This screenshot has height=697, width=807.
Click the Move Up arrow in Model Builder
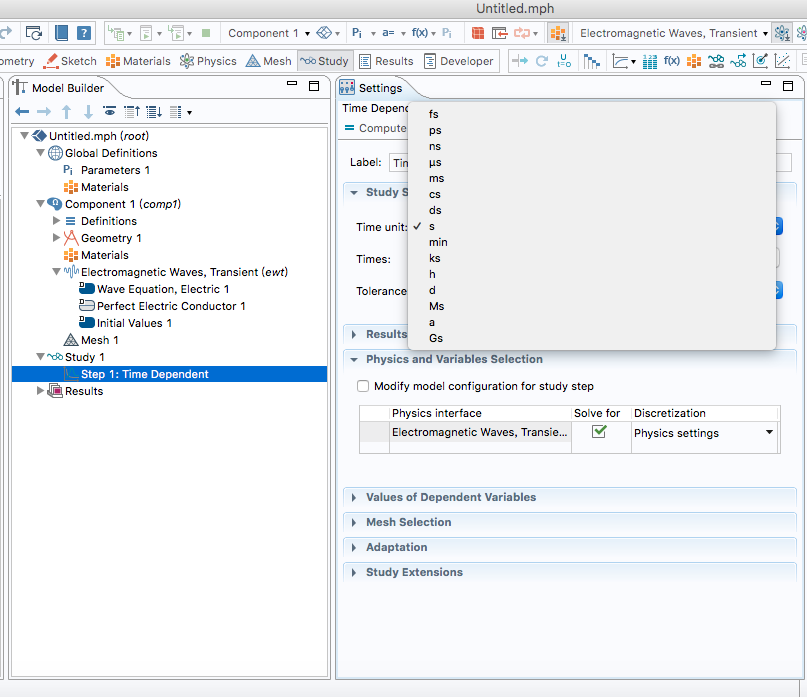[x=66, y=111]
